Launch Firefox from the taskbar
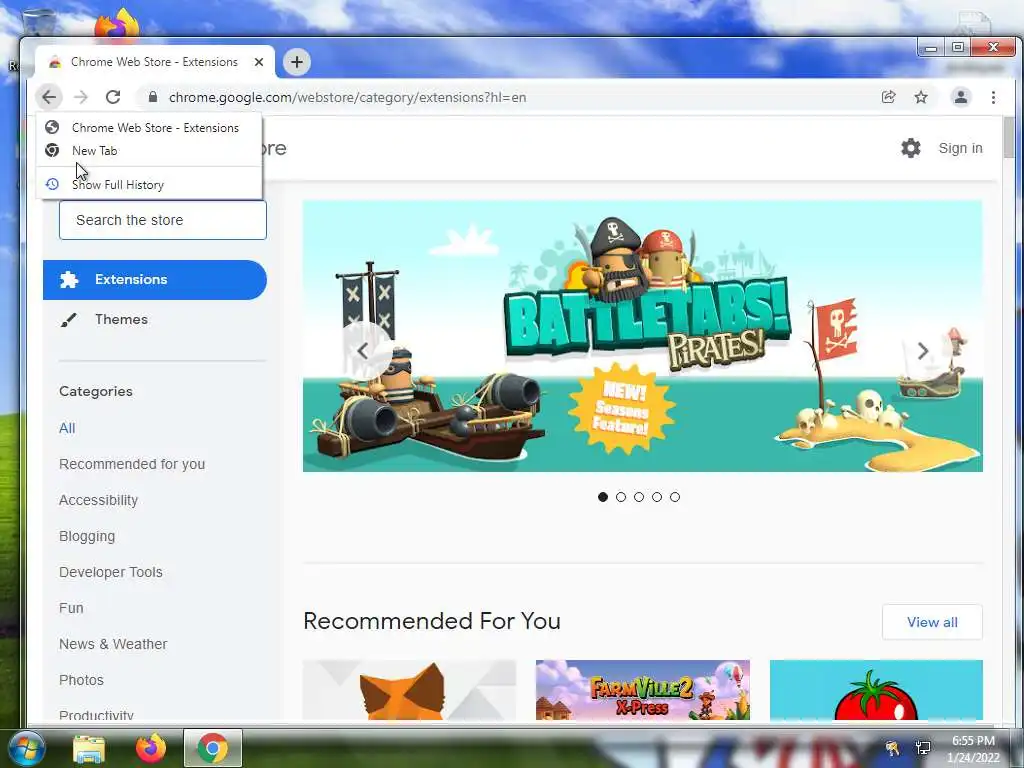The height and width of the screenshot is (768, 1024). tap(150, 748)
